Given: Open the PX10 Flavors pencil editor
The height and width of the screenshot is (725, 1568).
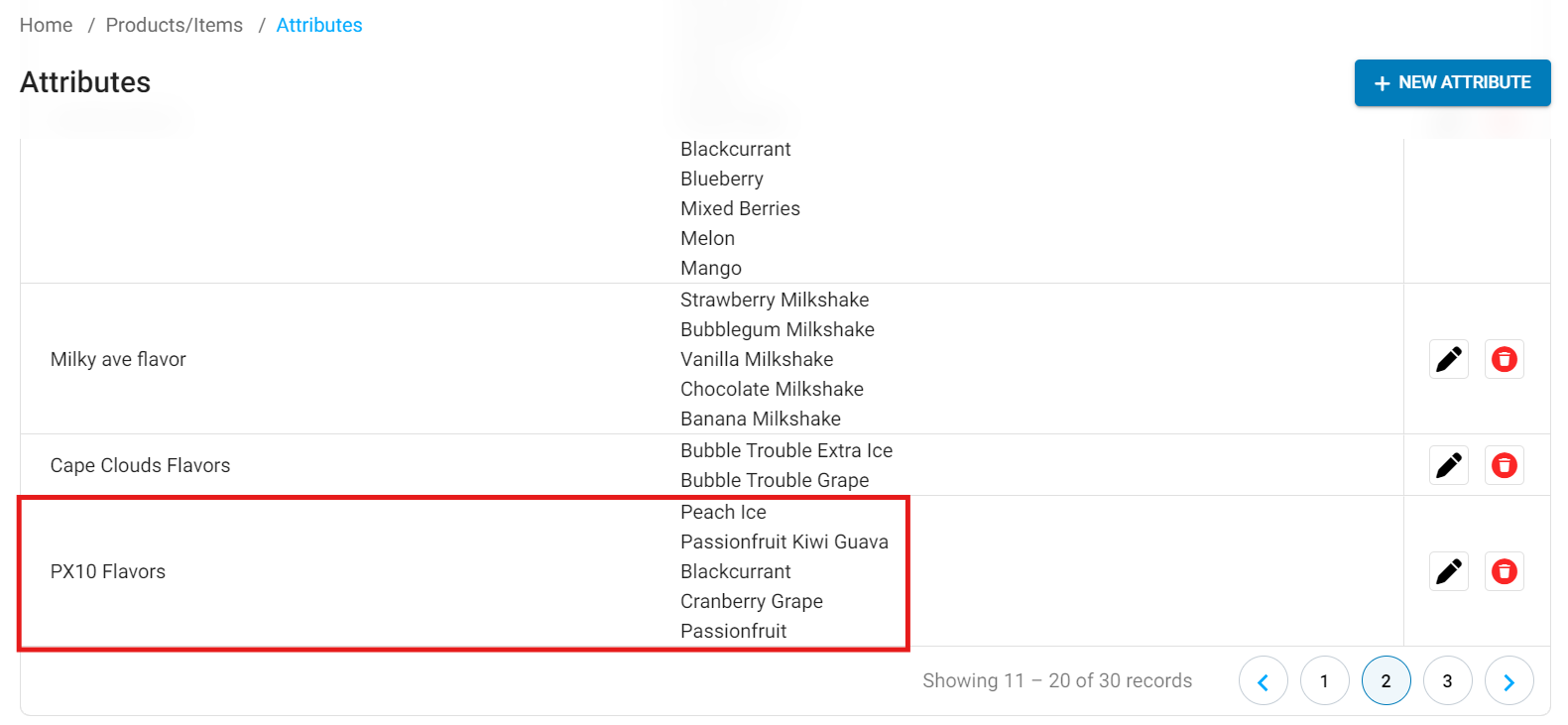Looking at the screenshot, I should 1449,571.
